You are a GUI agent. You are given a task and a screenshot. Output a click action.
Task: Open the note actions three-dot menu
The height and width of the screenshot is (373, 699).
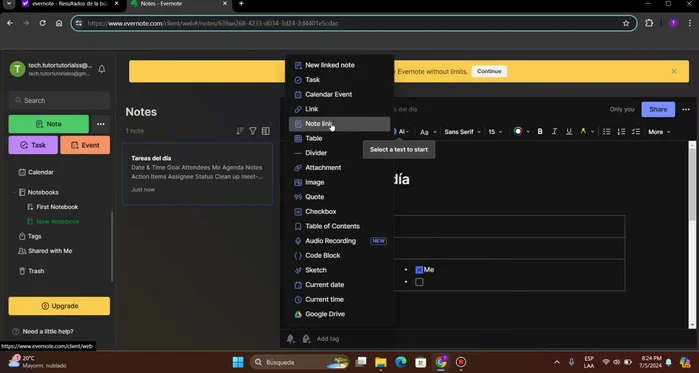tap(686, 110)
